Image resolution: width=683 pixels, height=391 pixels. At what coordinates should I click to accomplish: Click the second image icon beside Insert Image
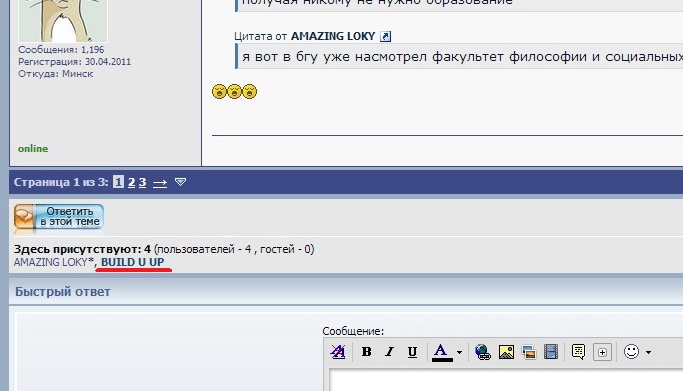click(529, 352)
